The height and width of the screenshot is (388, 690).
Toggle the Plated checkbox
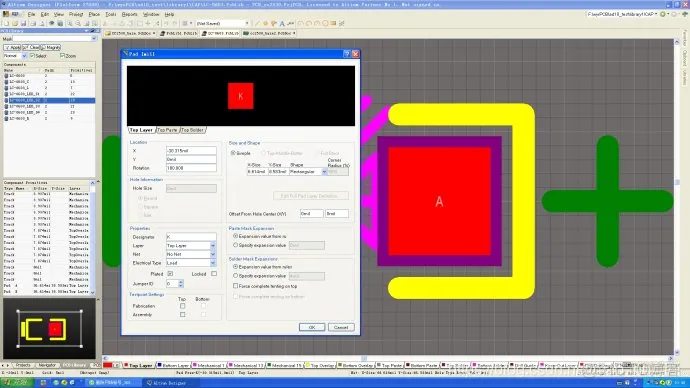click(x=170, y=274)
